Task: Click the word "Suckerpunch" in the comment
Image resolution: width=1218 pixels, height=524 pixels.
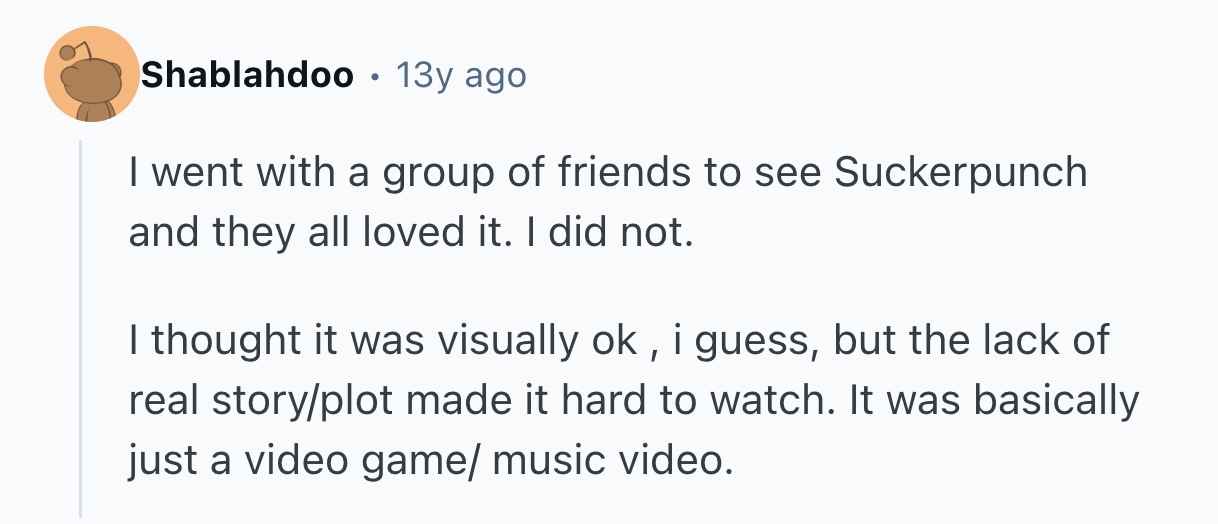Action: (x=960, y=173)
